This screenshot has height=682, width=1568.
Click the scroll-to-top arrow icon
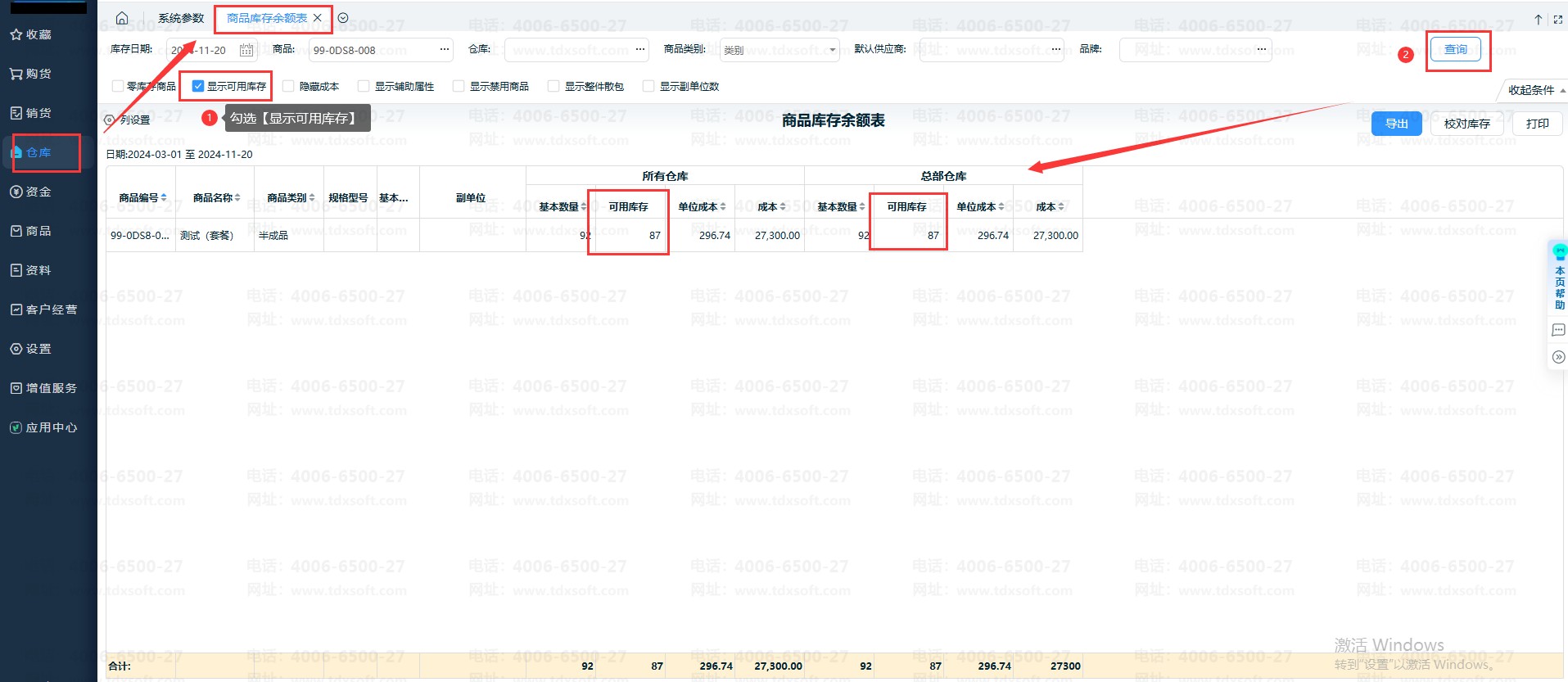pos(1538,19)
